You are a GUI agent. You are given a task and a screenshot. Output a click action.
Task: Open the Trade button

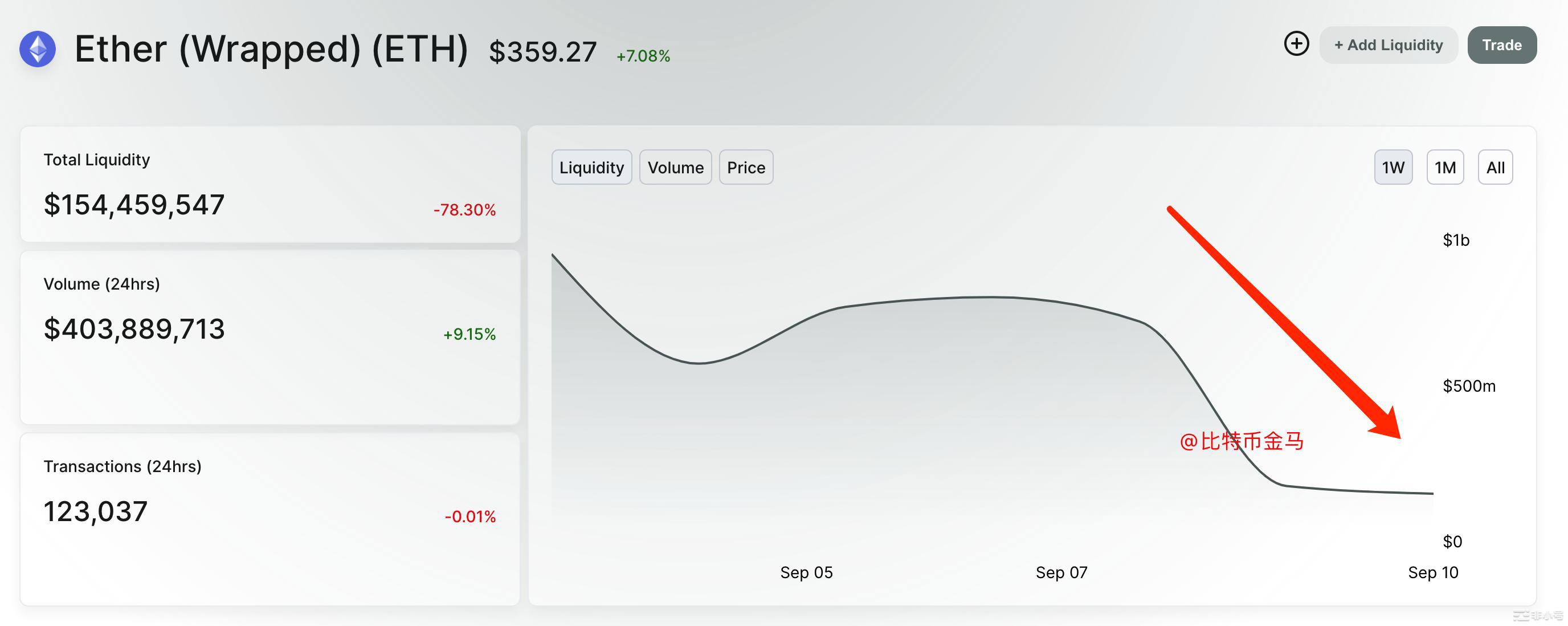(1501, 45)
